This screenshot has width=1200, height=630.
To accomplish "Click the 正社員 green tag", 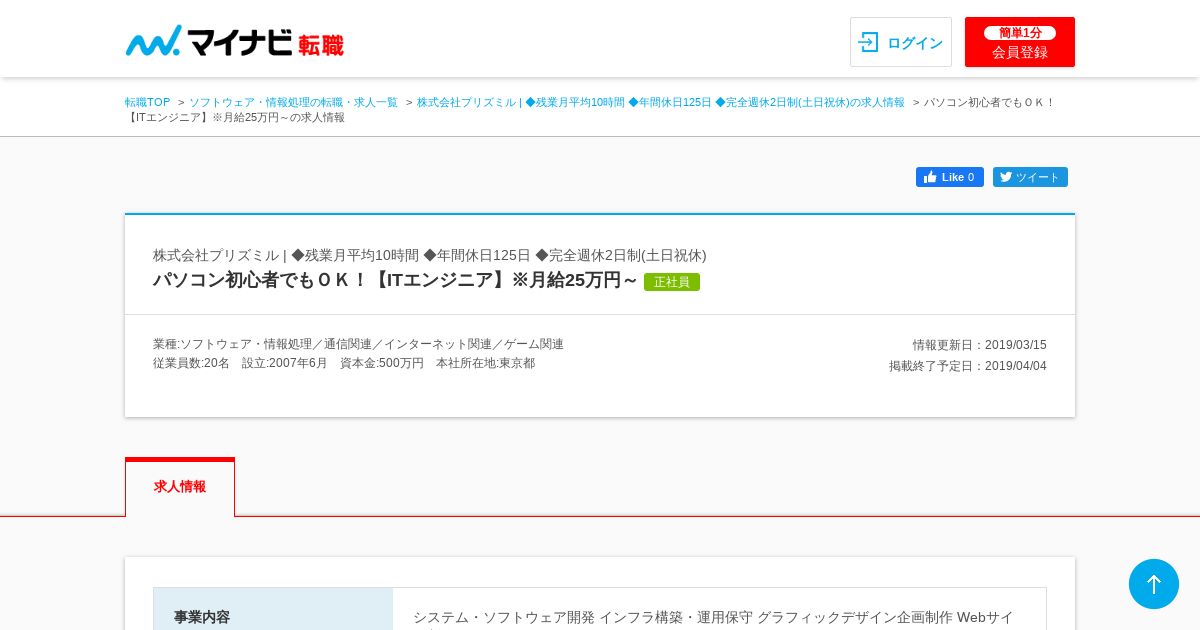I will coord(672,282).
